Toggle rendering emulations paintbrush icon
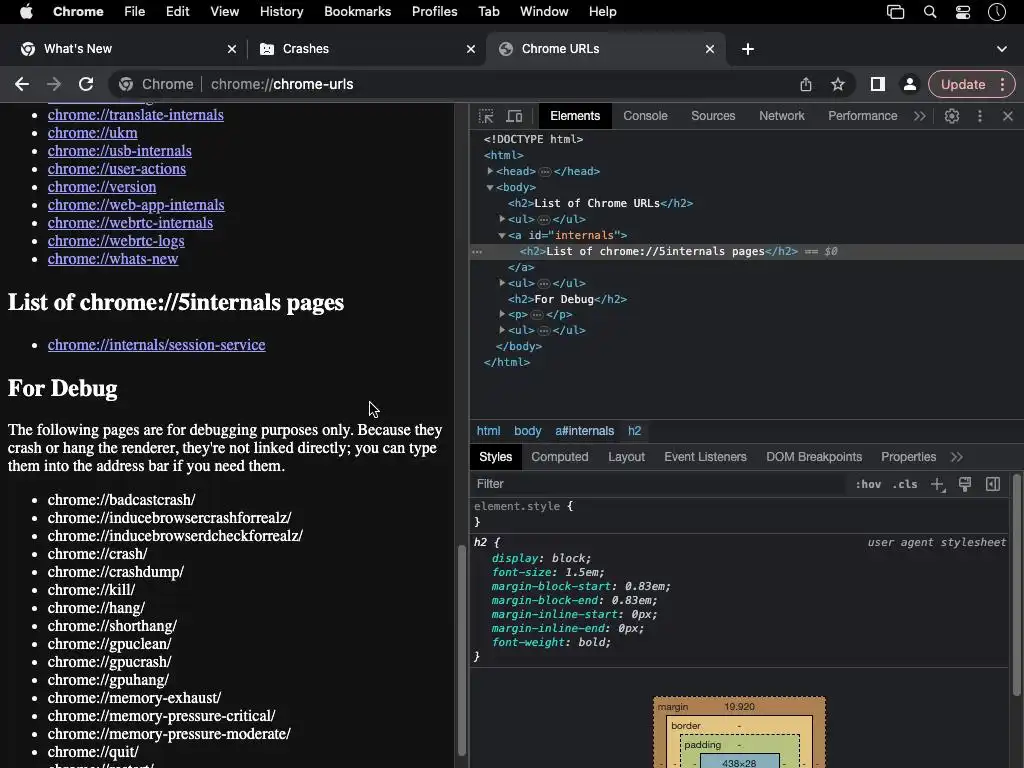 pyautogui.click(x=965, y=484)
